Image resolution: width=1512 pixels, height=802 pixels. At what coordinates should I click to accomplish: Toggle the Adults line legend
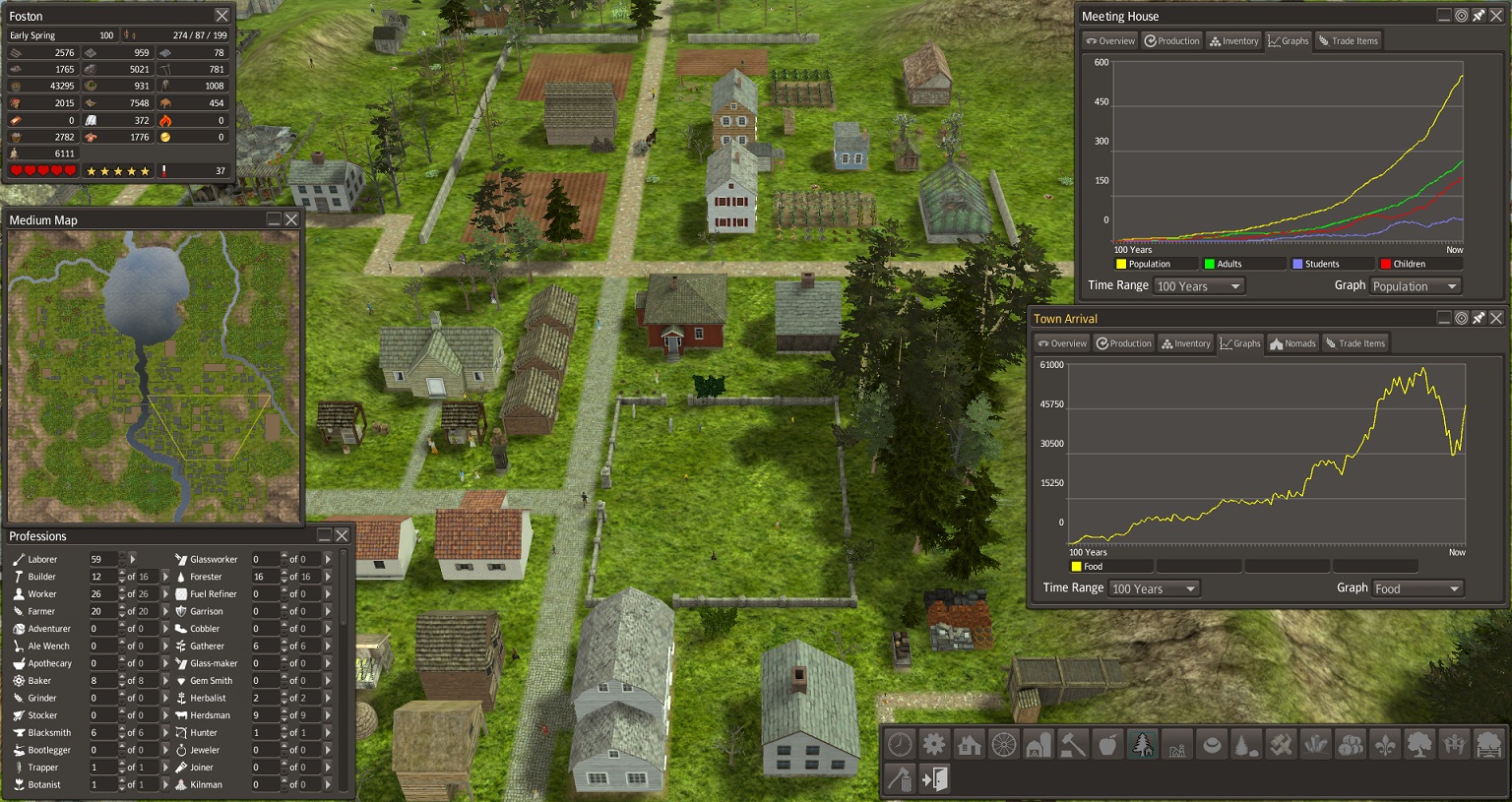1244,264
